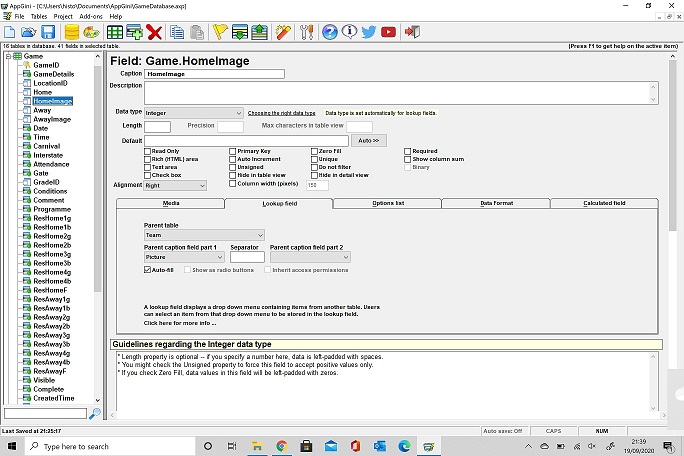Open the Twitter bird icon in toolbar
The image size is (684, 456).
click(369, 32)
